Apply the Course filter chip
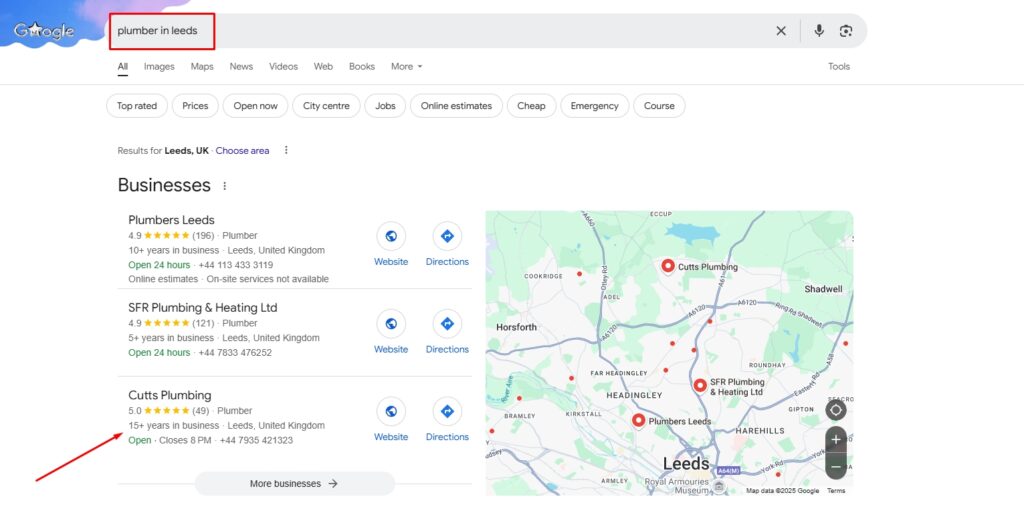The height and width of the screenshot is (515, 1024). [659, 106]
